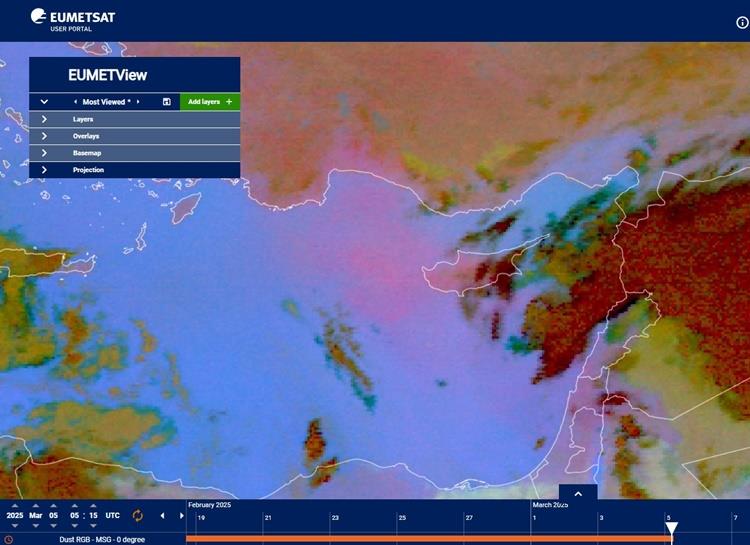Collapse the EUMETView panel with down chevron
The image size is (750, 545).
point(44,102)
